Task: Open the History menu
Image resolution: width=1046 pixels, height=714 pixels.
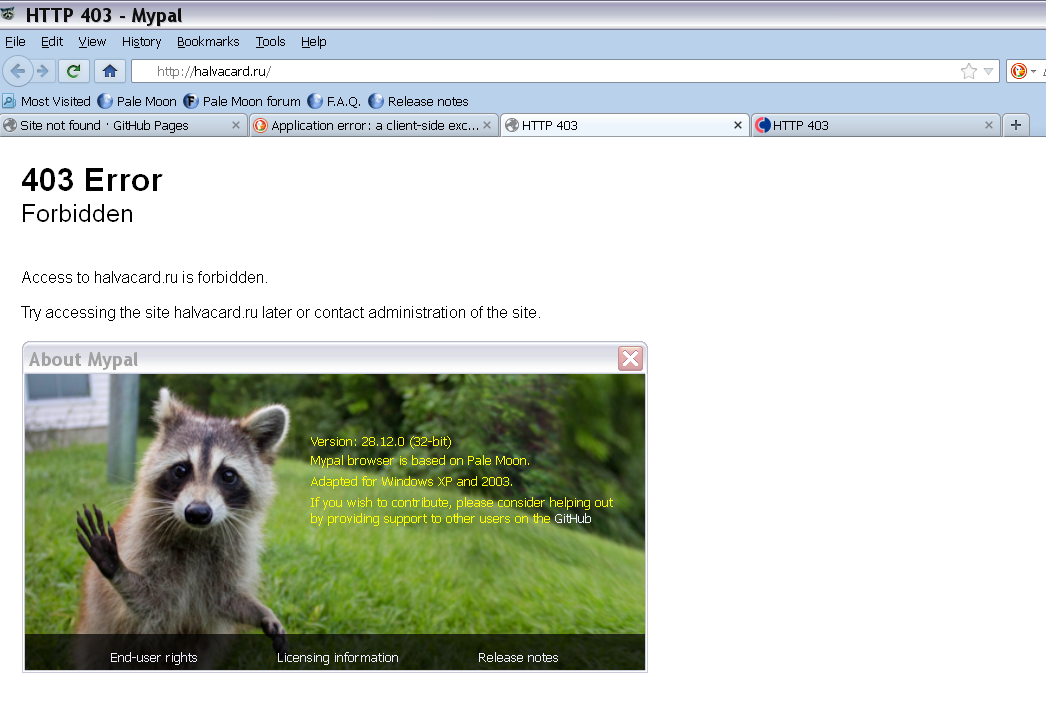Action: click(141, 42)
